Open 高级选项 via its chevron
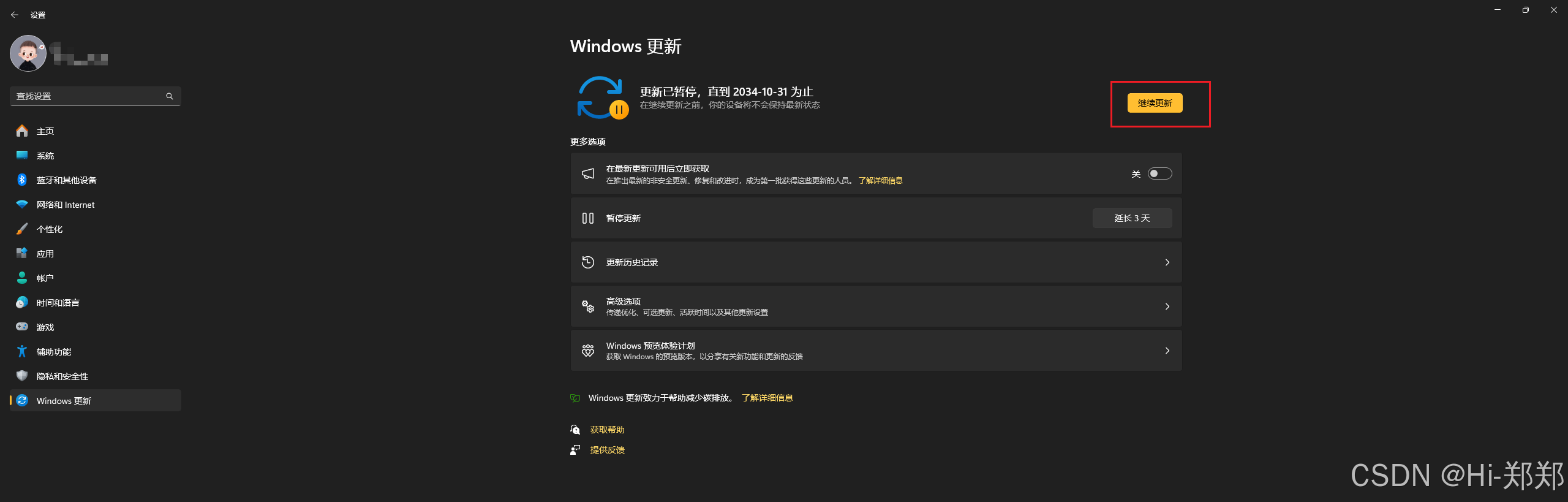 pyautogui.click(x=1167, y=306)
